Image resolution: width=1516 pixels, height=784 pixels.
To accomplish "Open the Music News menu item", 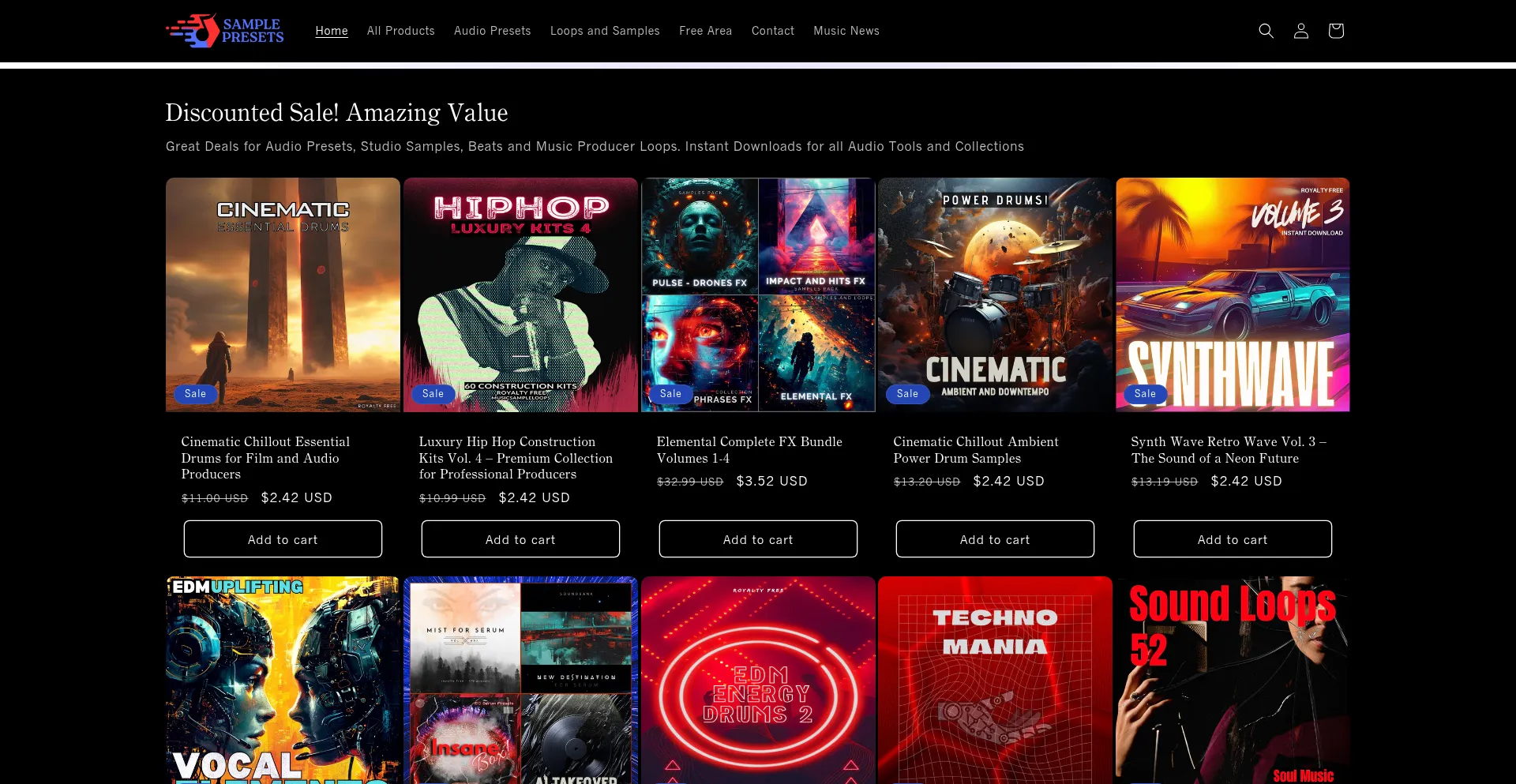I will click(x=846, y=31).
